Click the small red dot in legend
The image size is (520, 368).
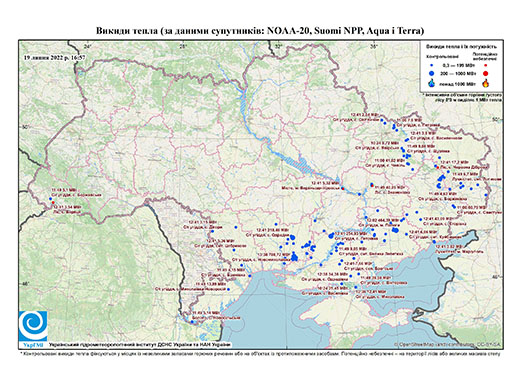pyautogui.click(x=485, y=65)
